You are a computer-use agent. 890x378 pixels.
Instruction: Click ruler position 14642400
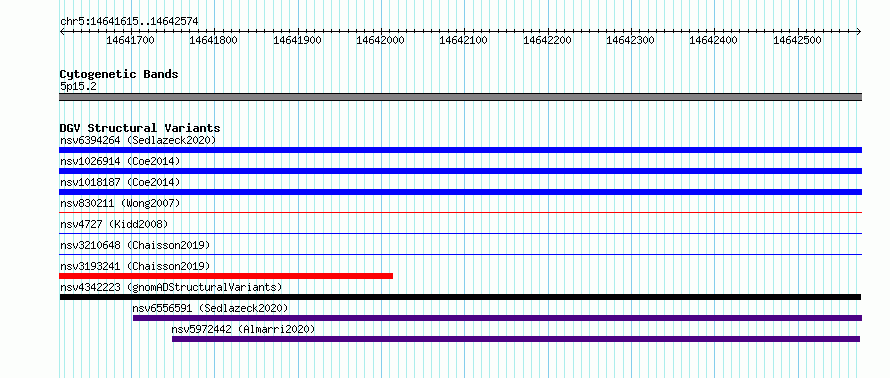coord(713,40)
